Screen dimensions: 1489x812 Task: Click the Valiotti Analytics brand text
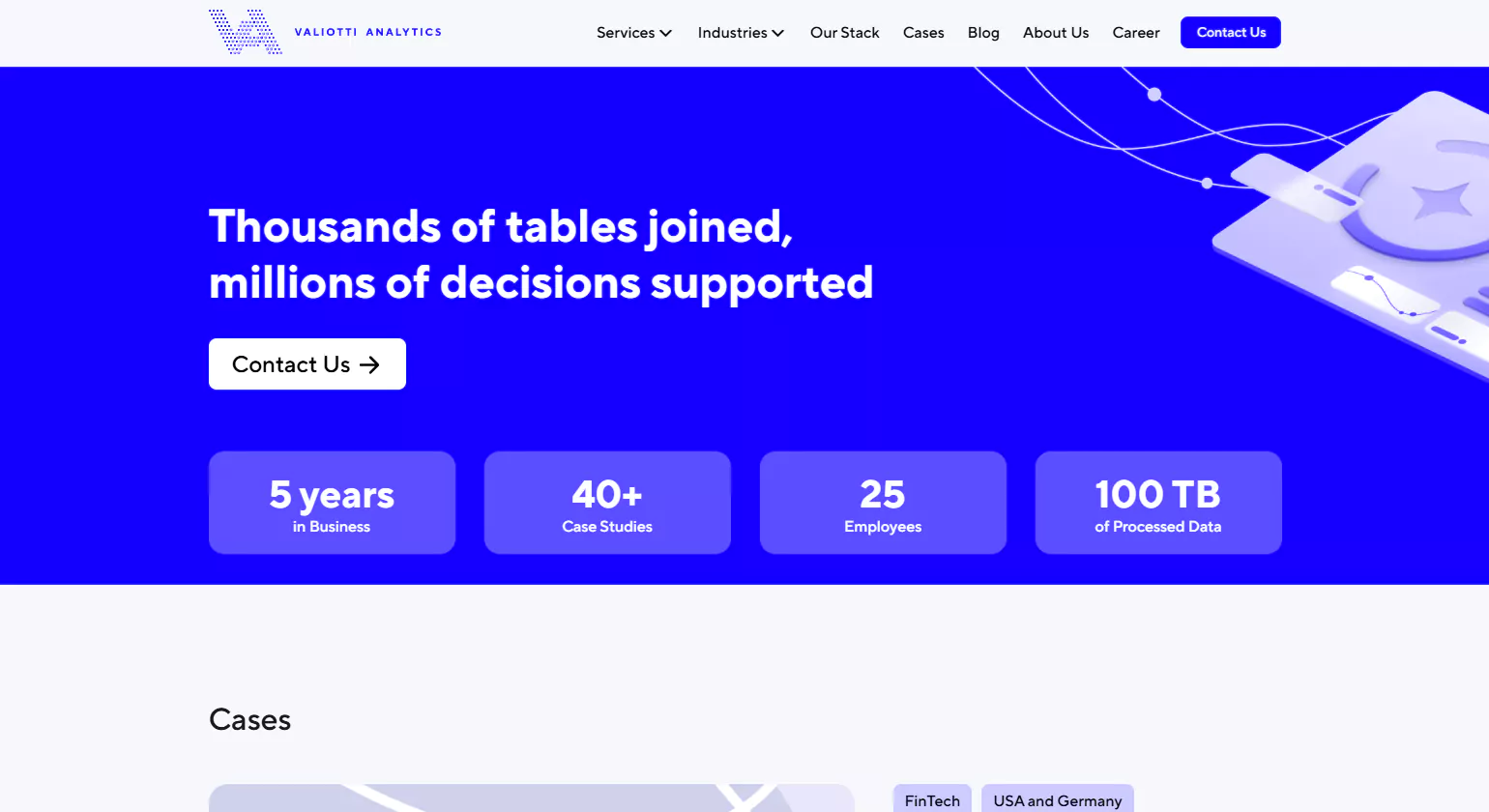pyautogui.click(x=367, y=32)
